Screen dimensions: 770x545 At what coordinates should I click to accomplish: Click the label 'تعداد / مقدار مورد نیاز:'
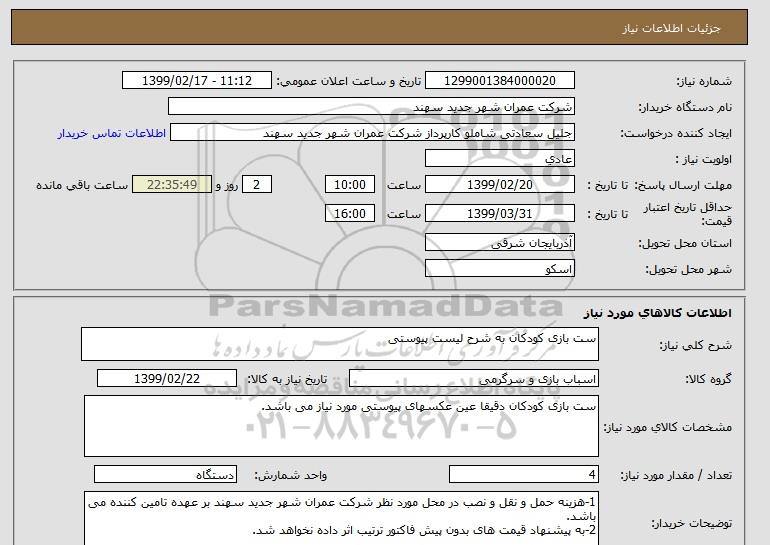676,475
